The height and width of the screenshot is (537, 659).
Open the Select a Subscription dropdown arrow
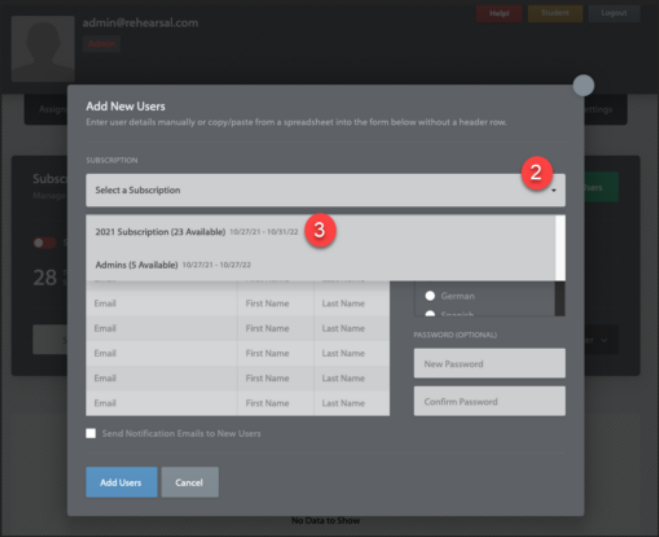click(x=553, y=190)
